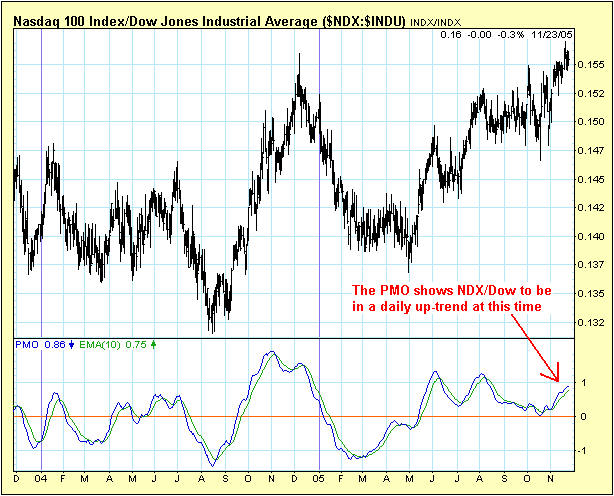This screenshot has height=496, width=614.
Task: Click the 05 year marker on time axis
Action: (319, 478)
